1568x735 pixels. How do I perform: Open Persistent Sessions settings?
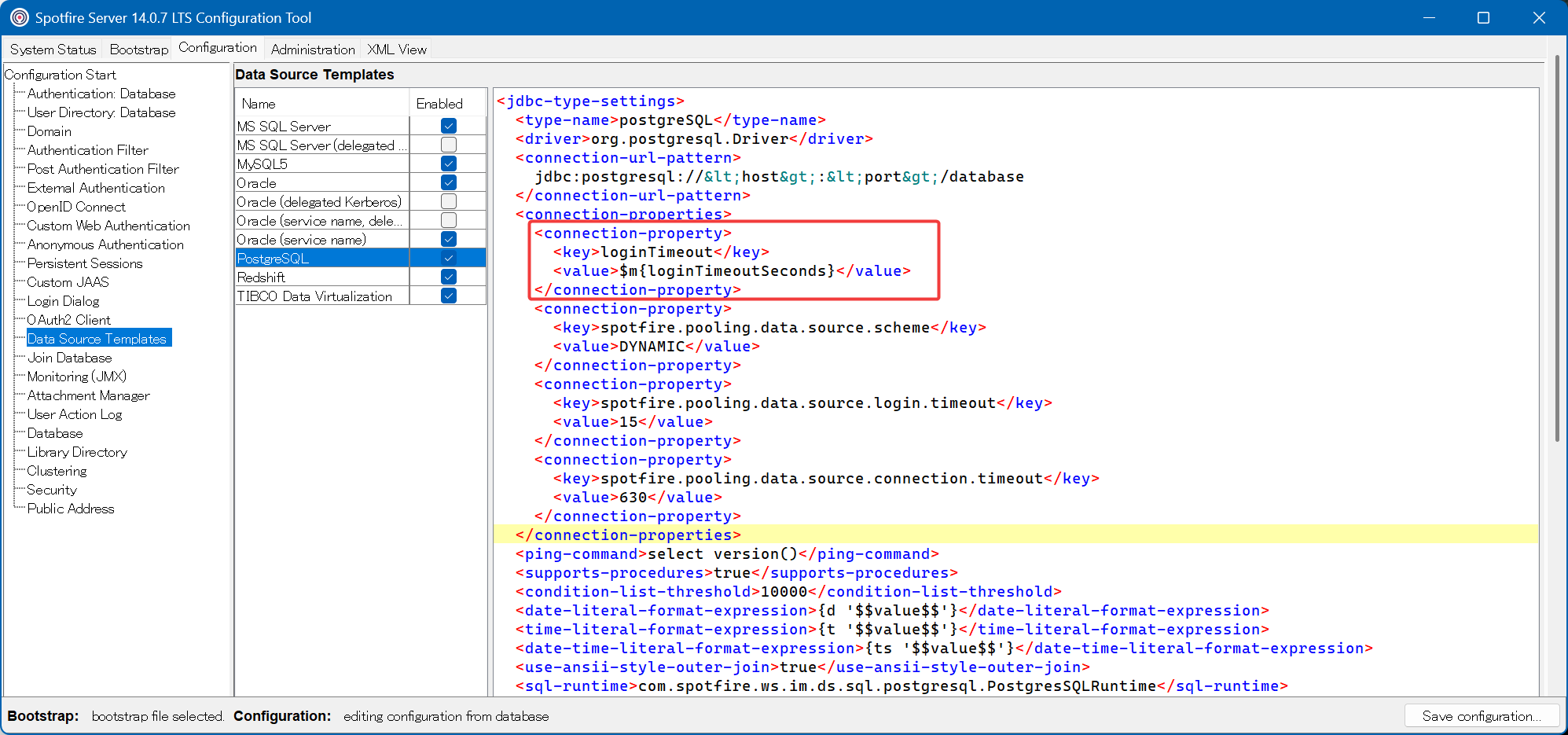tap(85, 263)
